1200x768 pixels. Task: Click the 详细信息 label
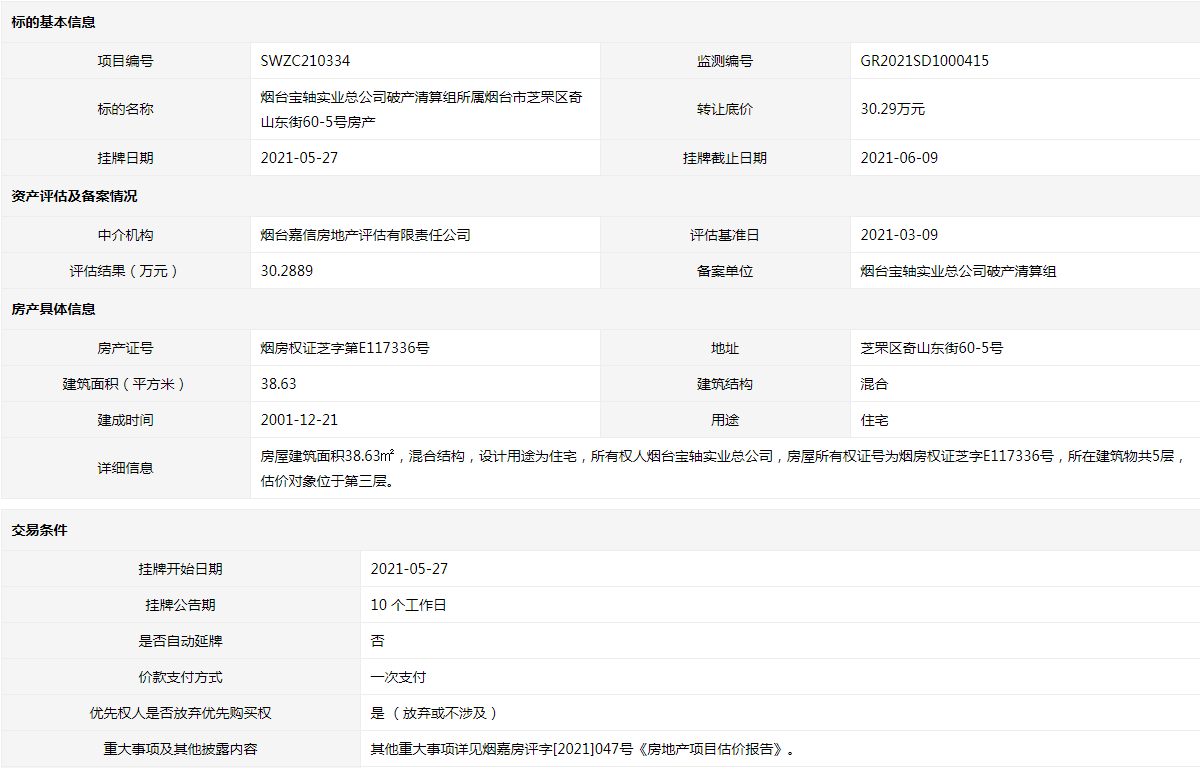(126, 468)
